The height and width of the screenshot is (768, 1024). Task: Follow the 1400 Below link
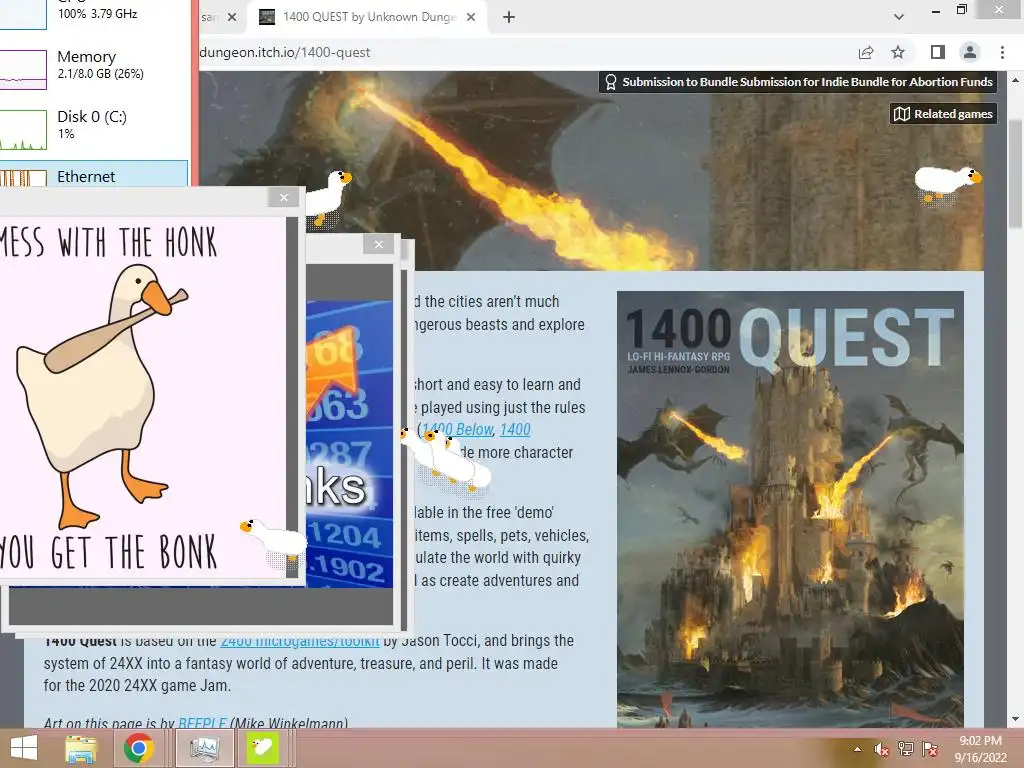457,429
